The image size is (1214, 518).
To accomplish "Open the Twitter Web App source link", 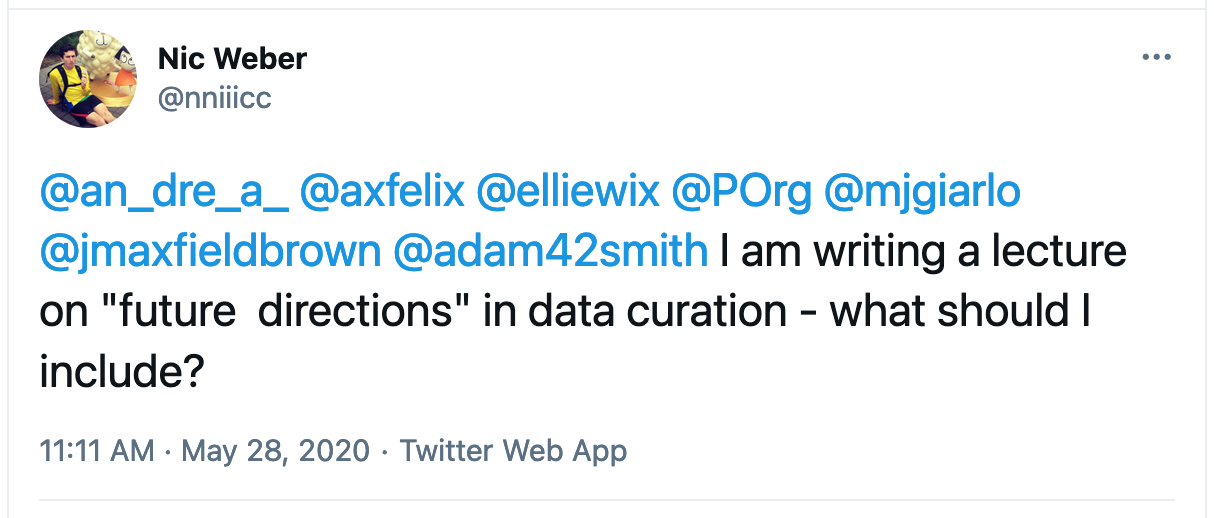I will click(x=513, y=450).
